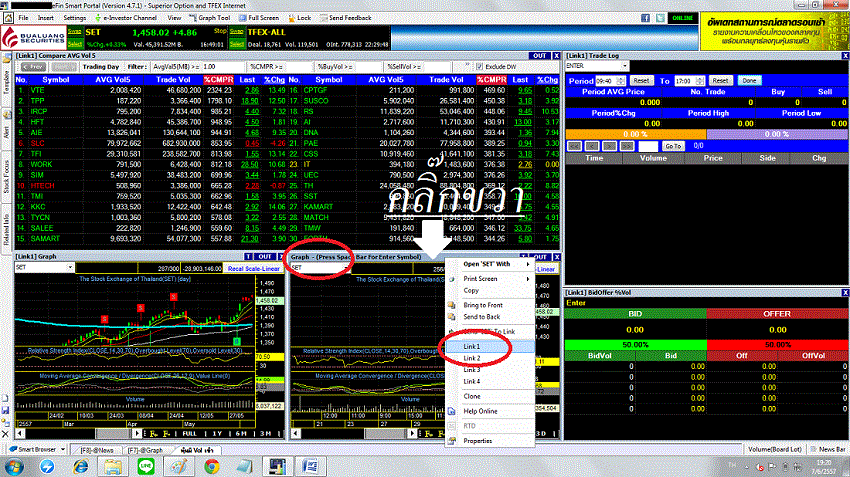Switch to the [F7]-@Graph tab
850x477 pixels.
coord(145,450)
